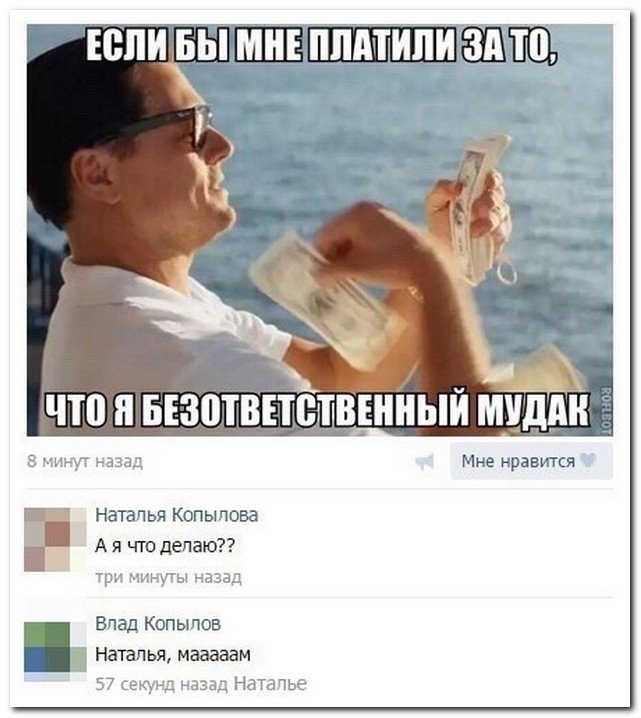Image resolution: width=641 pixels, height=718 pixels.
Task: Like the post with Мне нравится button
Action: click(531, 461)
